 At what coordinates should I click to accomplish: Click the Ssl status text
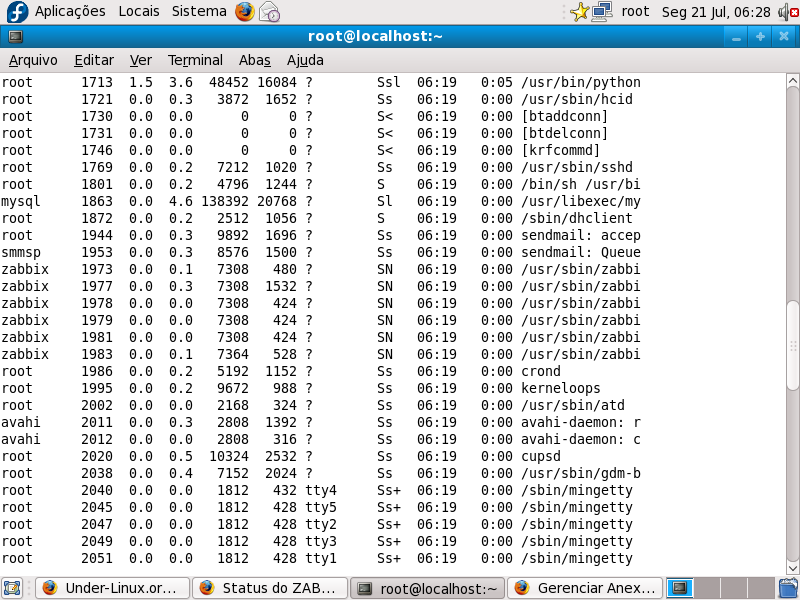click(x=389, y=82)
